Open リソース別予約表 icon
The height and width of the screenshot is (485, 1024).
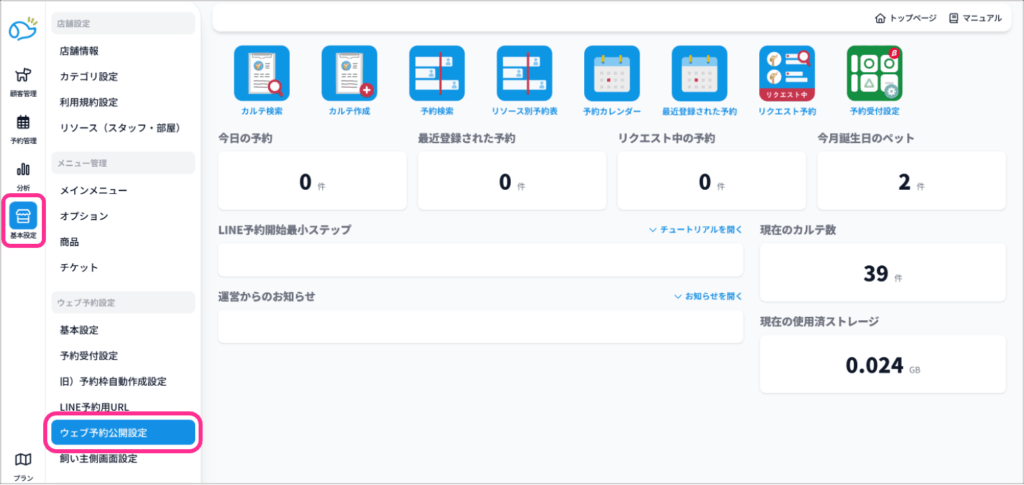(x=524, y=74)
